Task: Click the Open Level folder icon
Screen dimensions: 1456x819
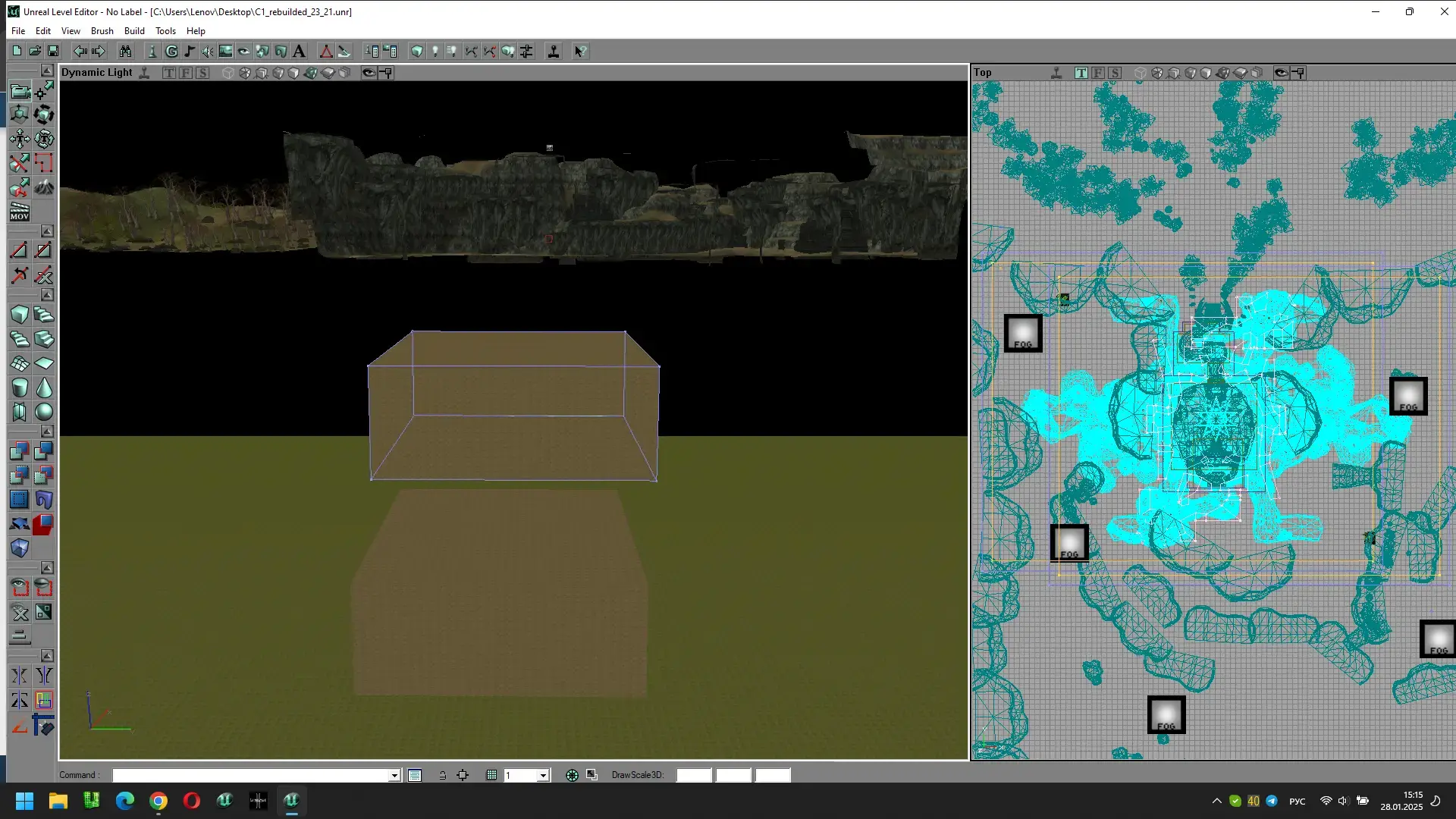Action: pos(35,51)
